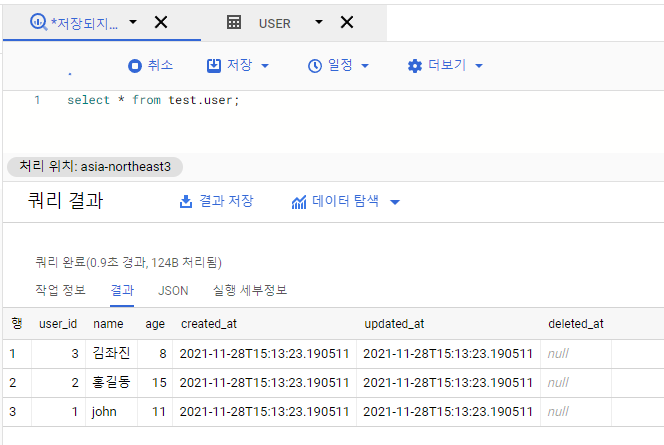Click the deleted_at column header
The image size is (664, 445).
tap(576, 324)
